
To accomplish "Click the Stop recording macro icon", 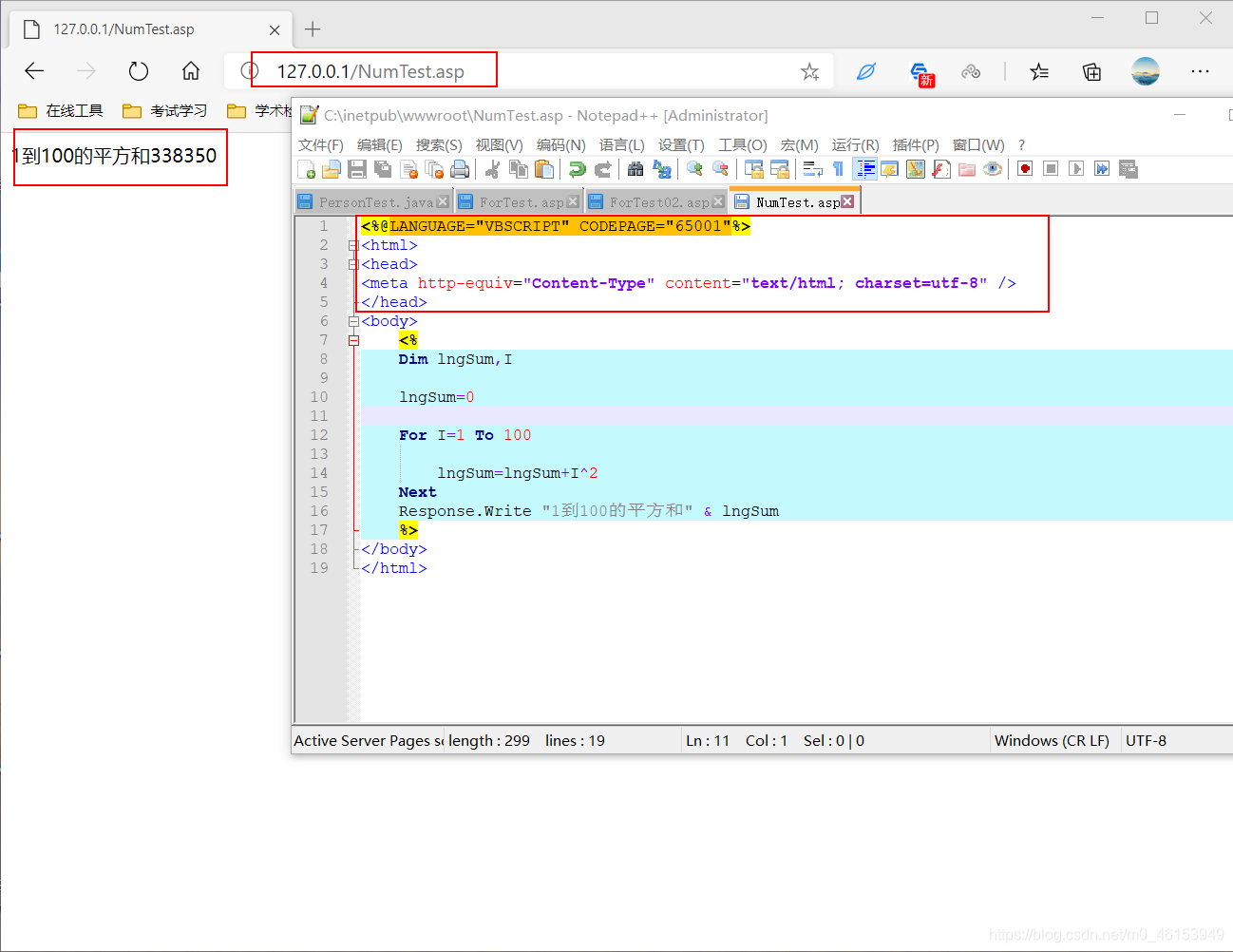I will [x=1051, y=169].
